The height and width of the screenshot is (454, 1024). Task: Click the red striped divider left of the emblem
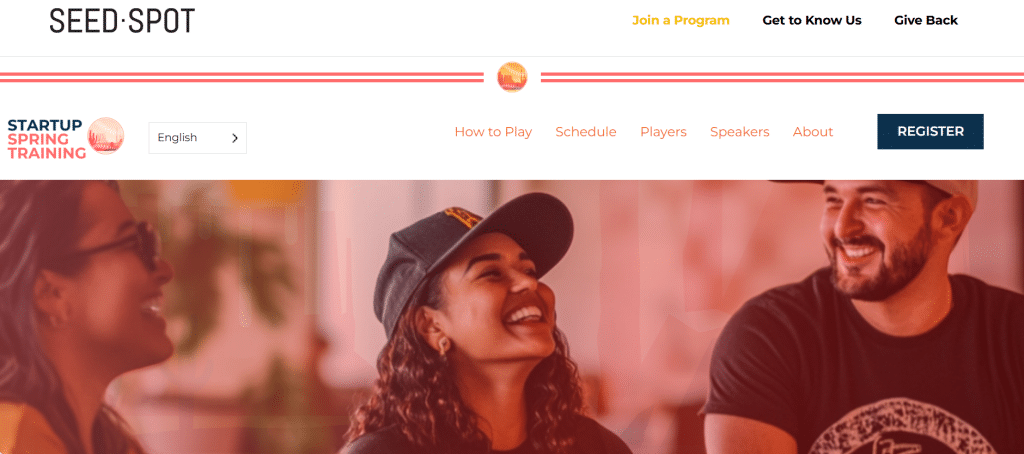242,77
